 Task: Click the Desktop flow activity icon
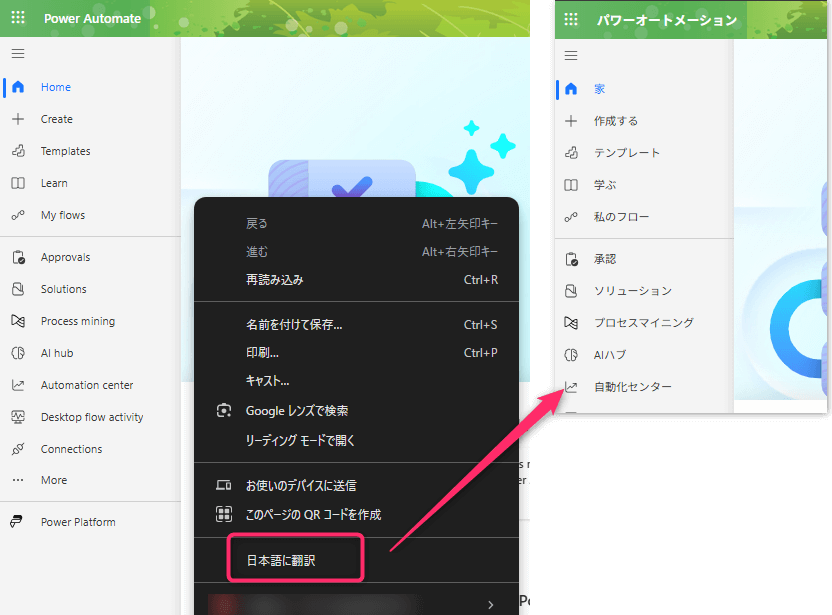pos(18,417)
